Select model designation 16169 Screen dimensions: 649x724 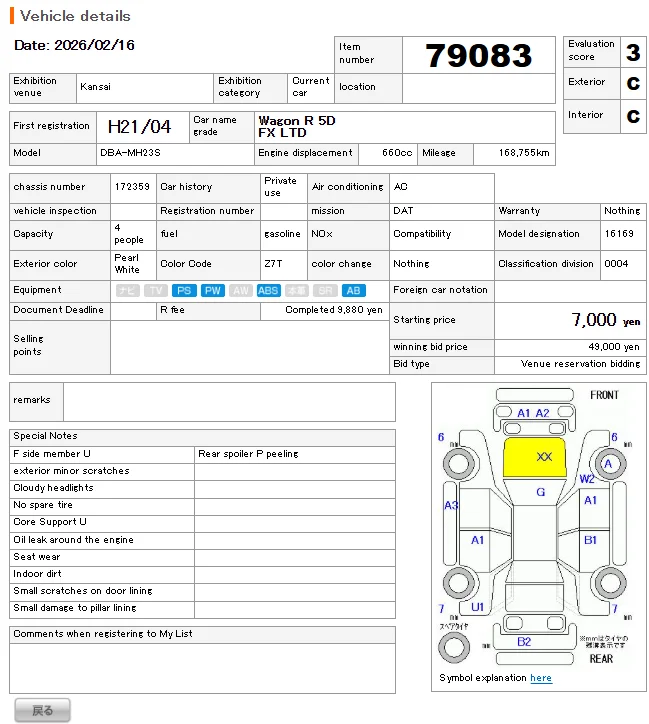coord(619,234)
